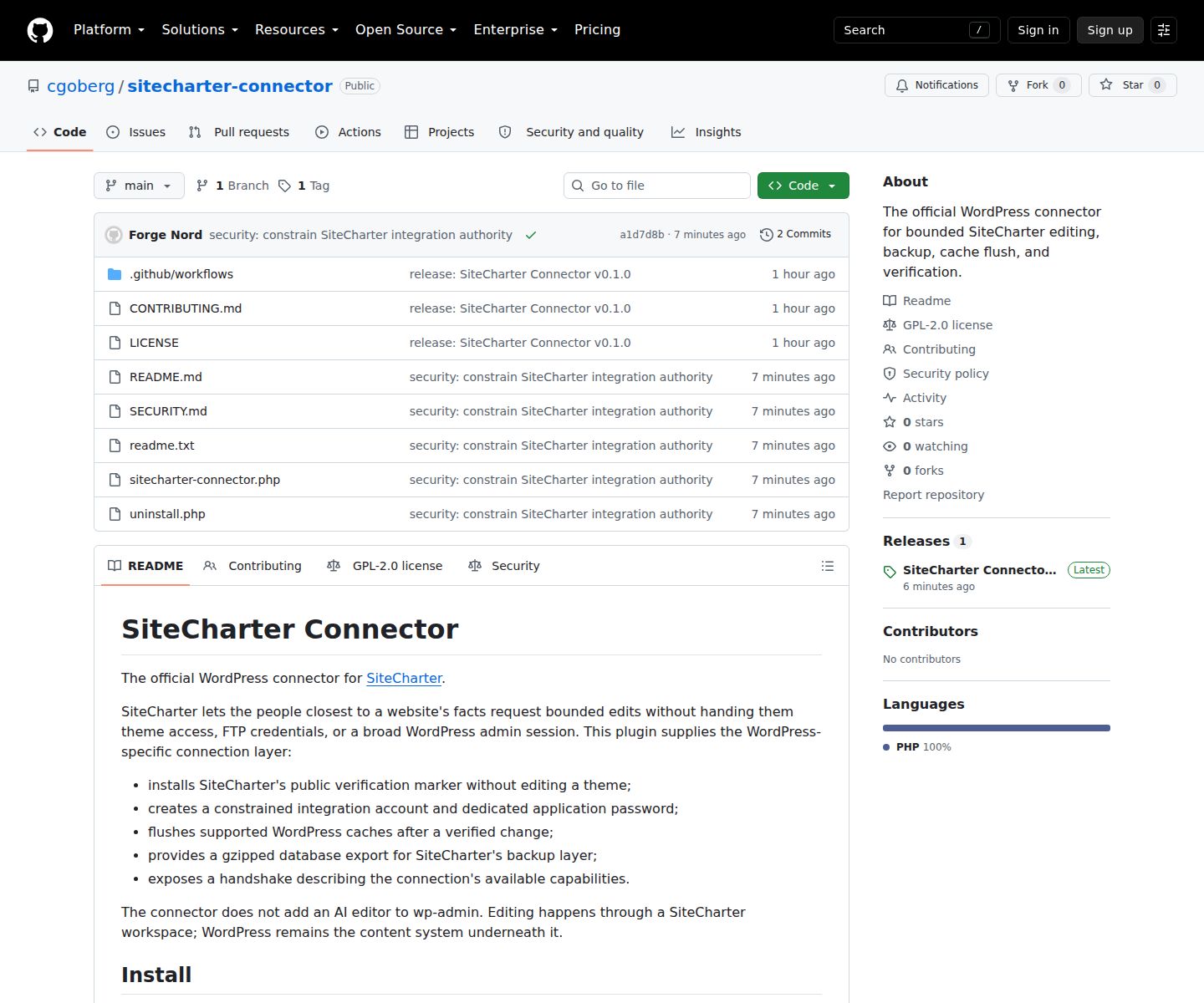Click the Sign up button
Image resolution: width=1204 pixels, height=1003 pixels.
coord(1110,30)
